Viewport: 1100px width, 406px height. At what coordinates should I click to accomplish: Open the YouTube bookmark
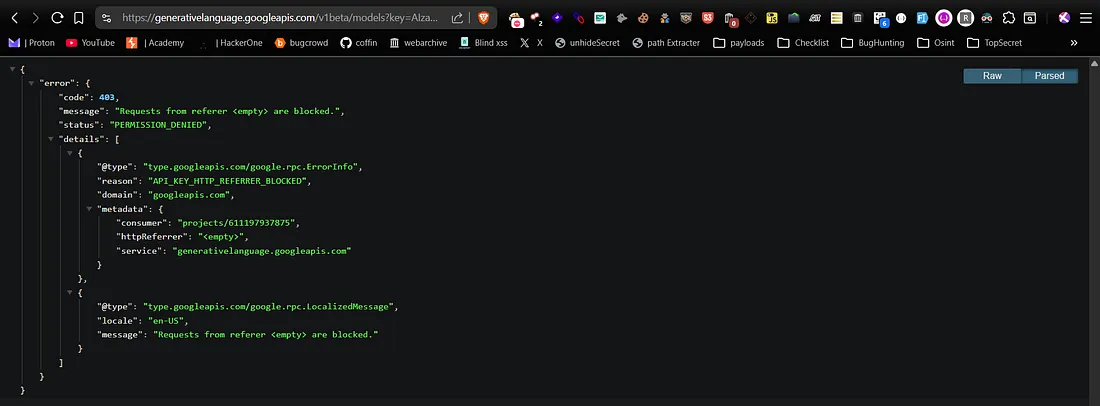click(x=90, y=43)
